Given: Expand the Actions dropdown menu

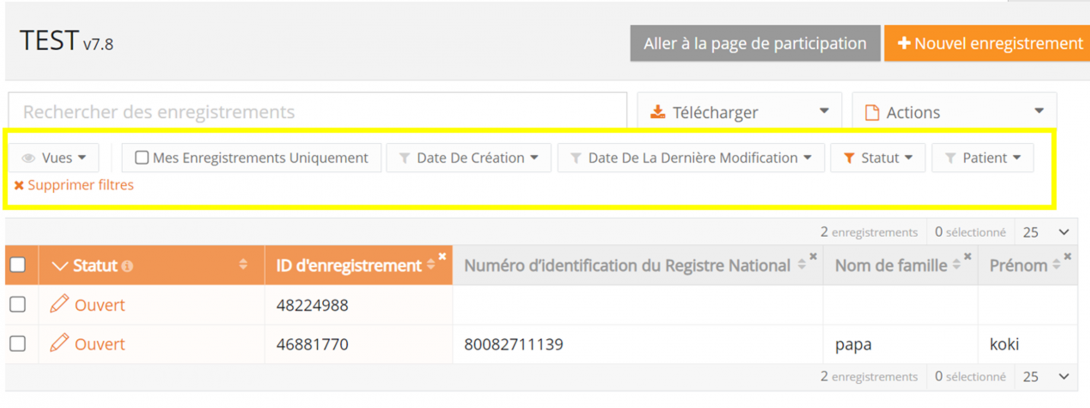Looking at the screenshot, I should [x=954, y=112].
